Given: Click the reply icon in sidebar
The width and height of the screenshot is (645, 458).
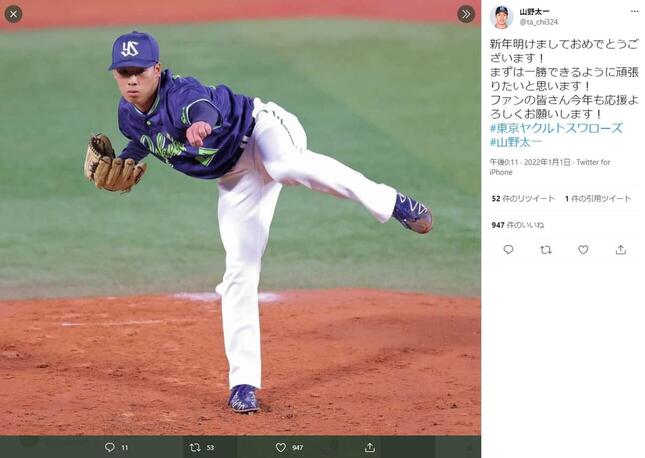Looking at the screenshot, I should coord(508,249).
